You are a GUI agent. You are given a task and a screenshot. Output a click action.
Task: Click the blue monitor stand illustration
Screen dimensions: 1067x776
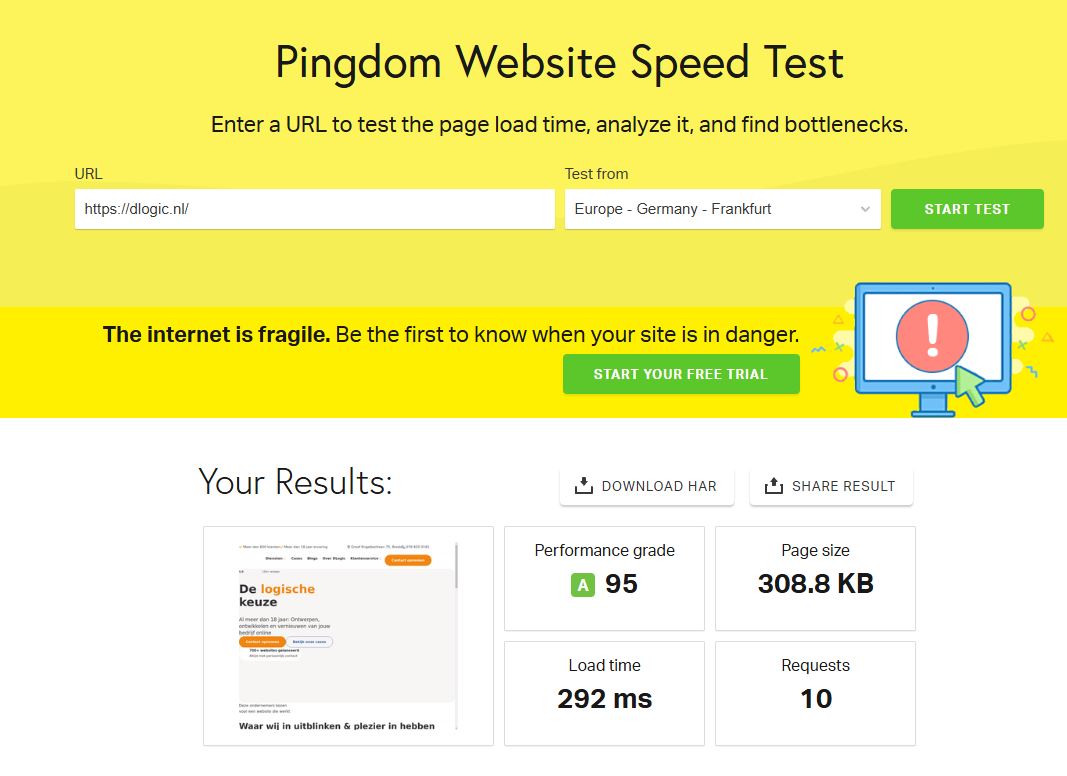pyautogui.click(x=932, y=404)
